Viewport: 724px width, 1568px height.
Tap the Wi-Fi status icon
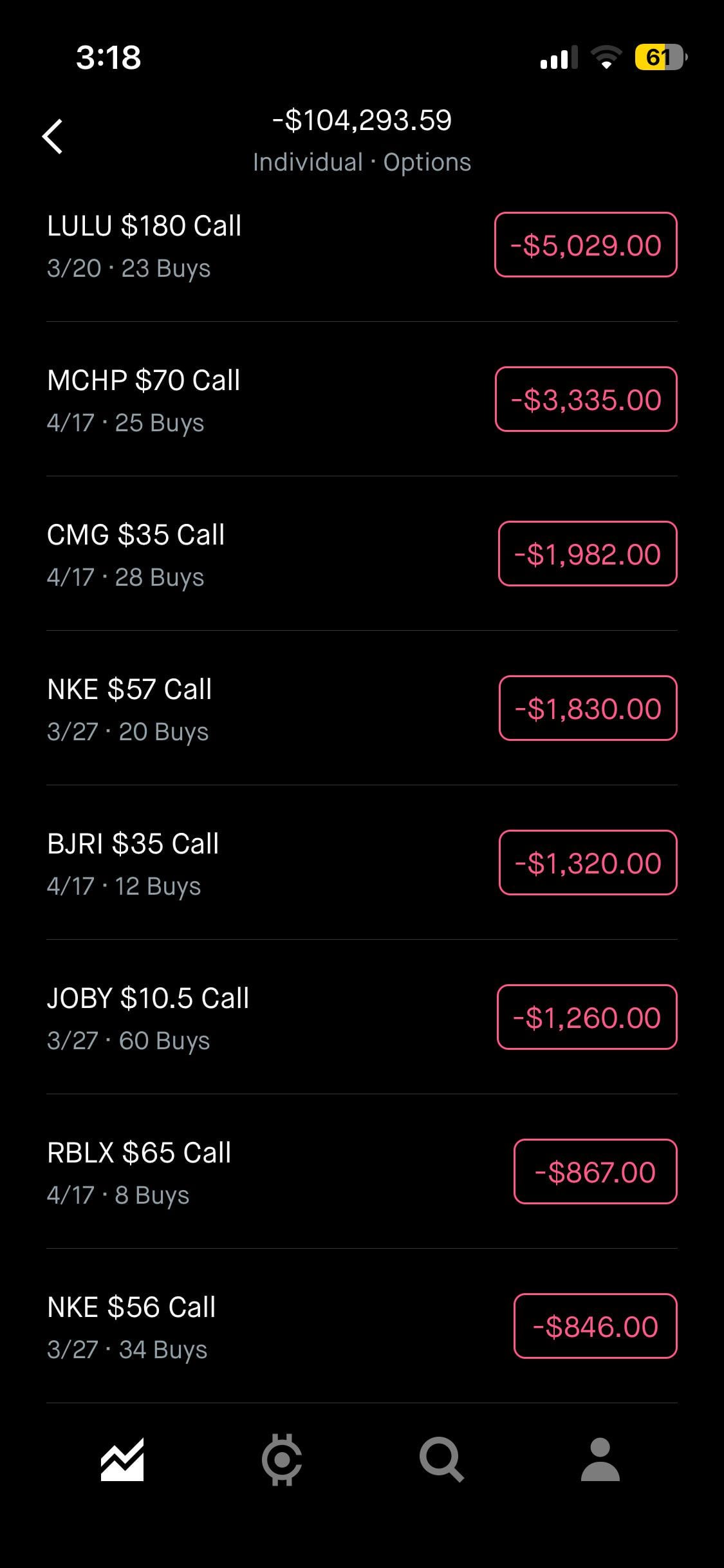(606, 58)
